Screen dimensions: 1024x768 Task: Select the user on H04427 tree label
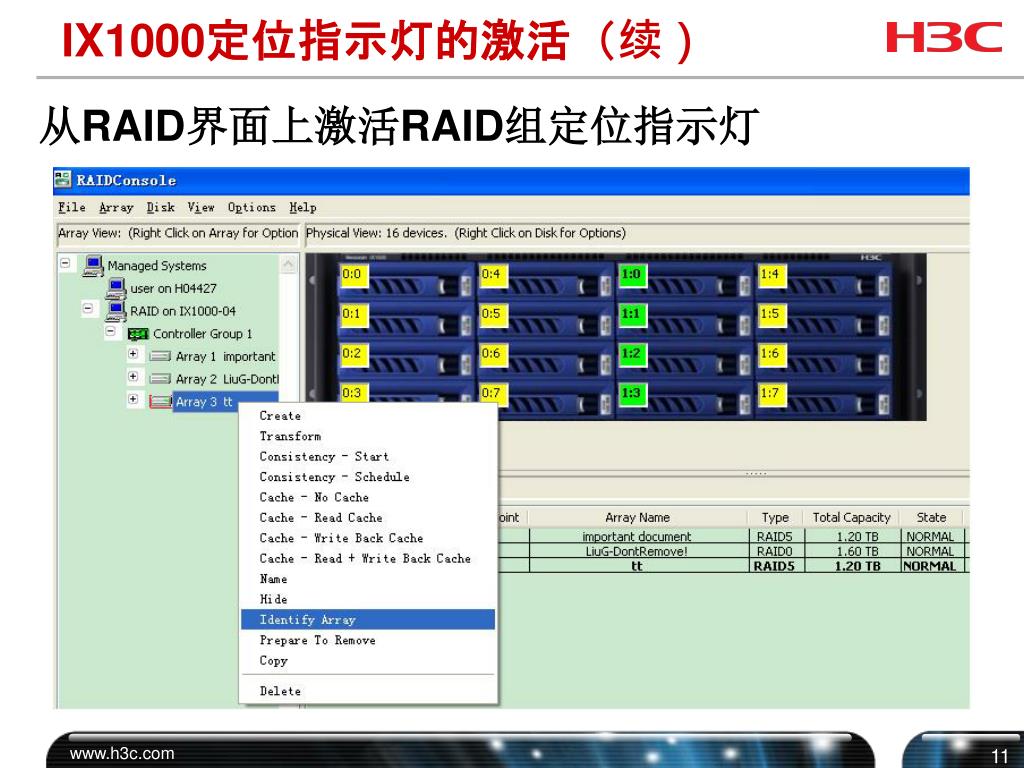[173, 288]
